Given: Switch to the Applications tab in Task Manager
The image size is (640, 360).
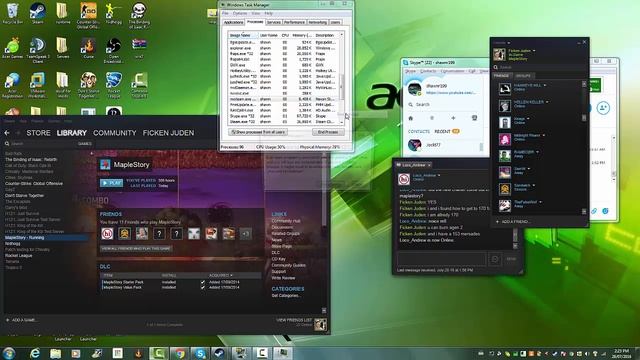Looking at the screenshot, I should point(233,22).
